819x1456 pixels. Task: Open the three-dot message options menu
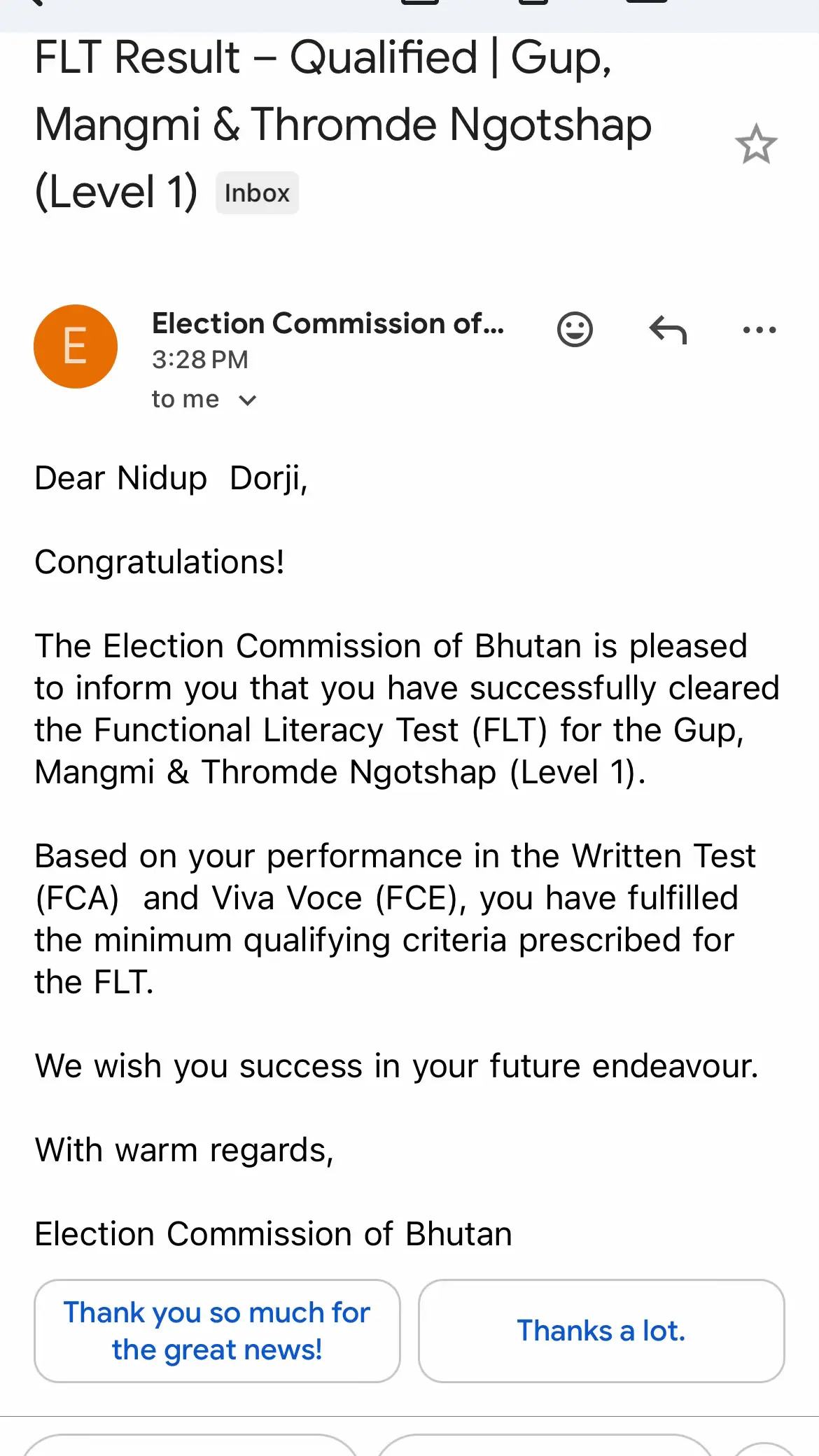tap(759, 330)
